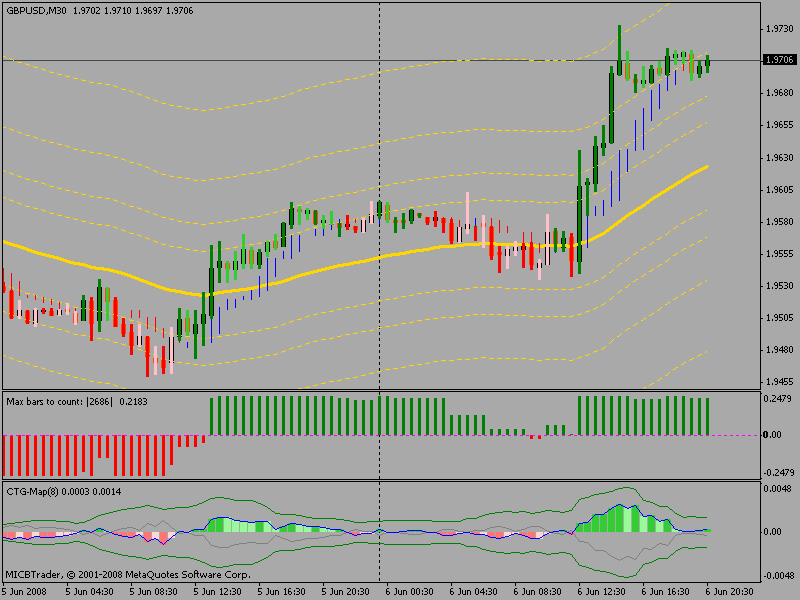
Task: Click the 1.9730 price axis label
Action: (778, 28)
